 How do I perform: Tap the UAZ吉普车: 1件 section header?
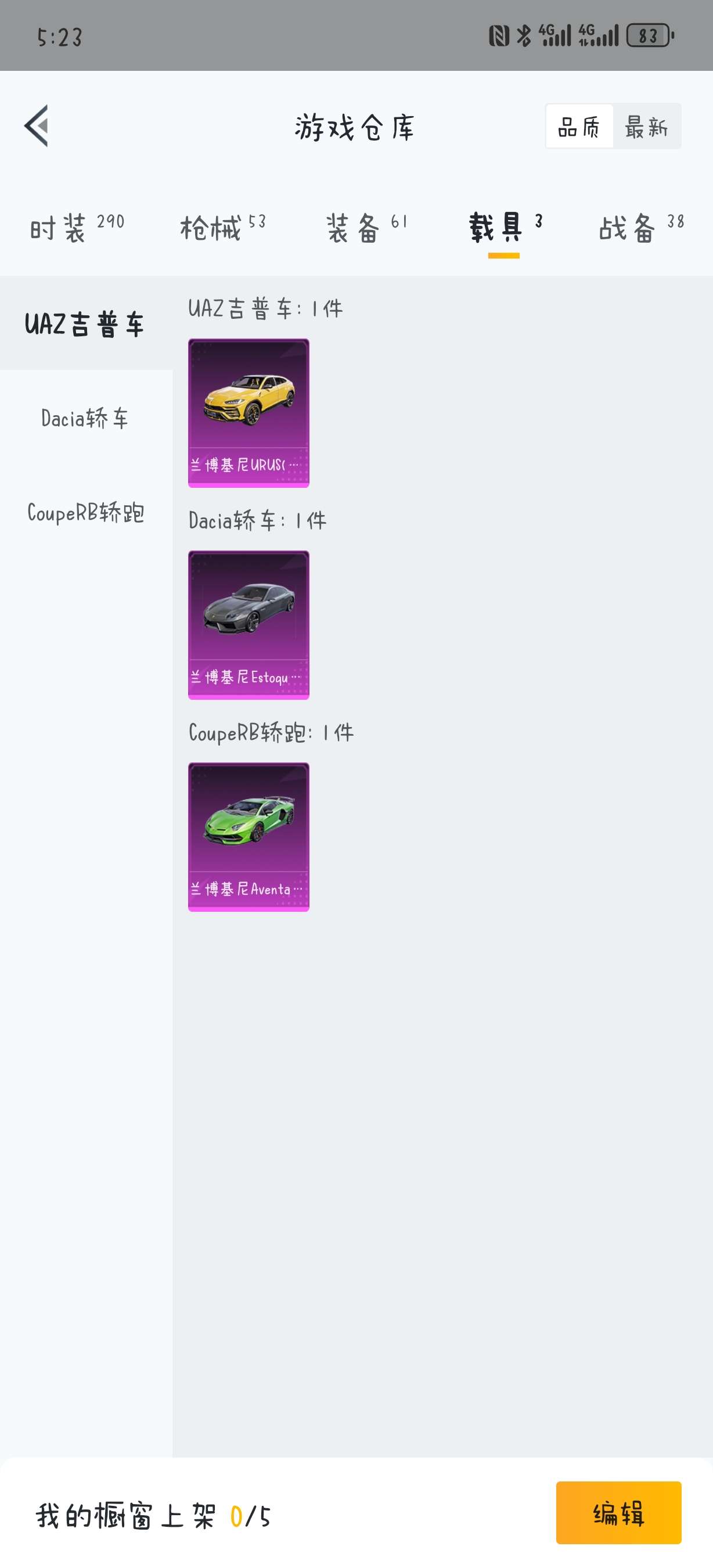265,308
